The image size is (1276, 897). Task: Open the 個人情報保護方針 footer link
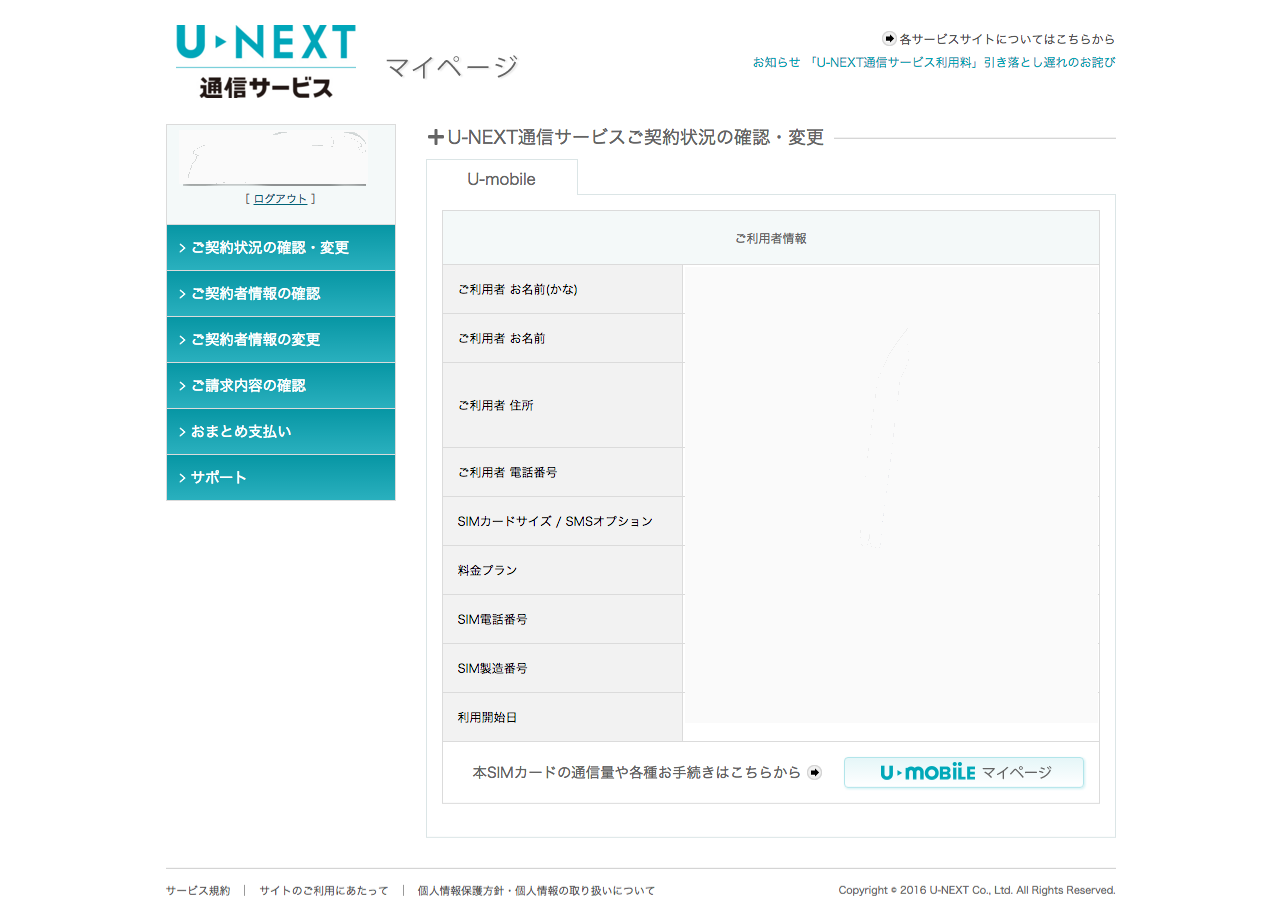537,890
